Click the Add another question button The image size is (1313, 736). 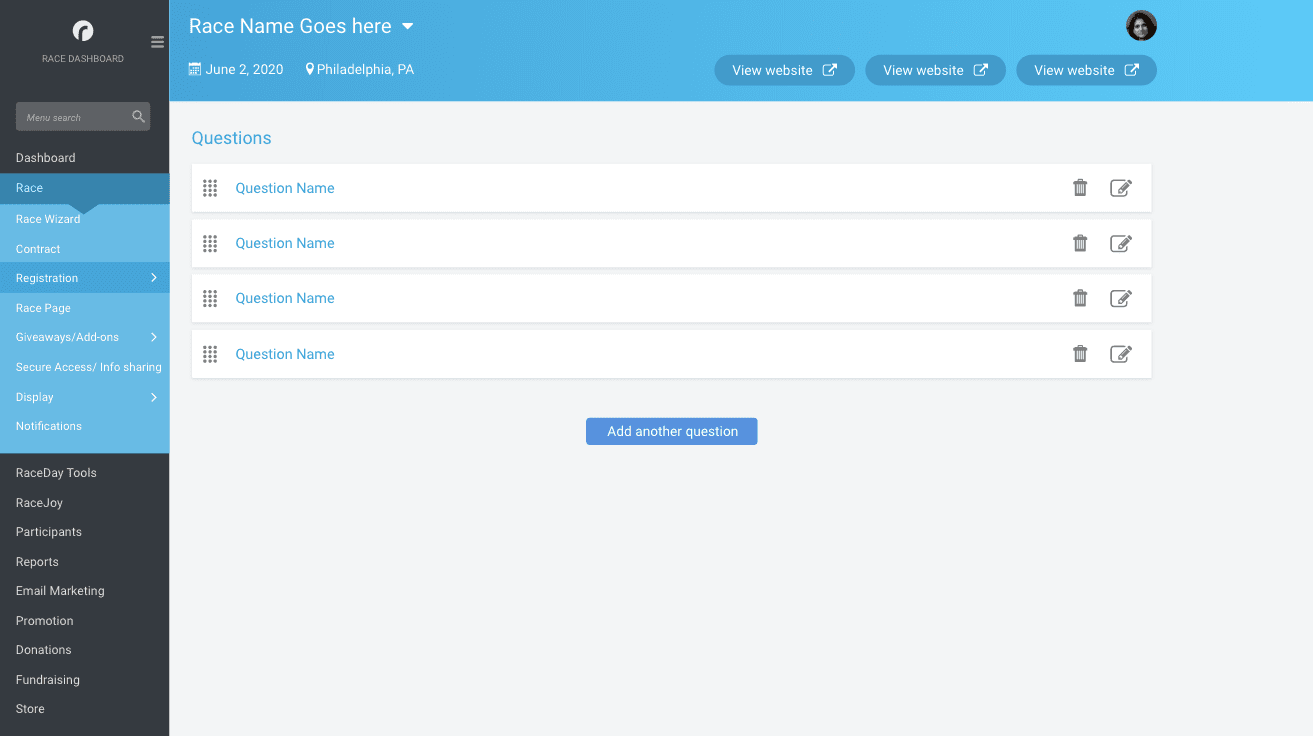[x=671, y=431]
